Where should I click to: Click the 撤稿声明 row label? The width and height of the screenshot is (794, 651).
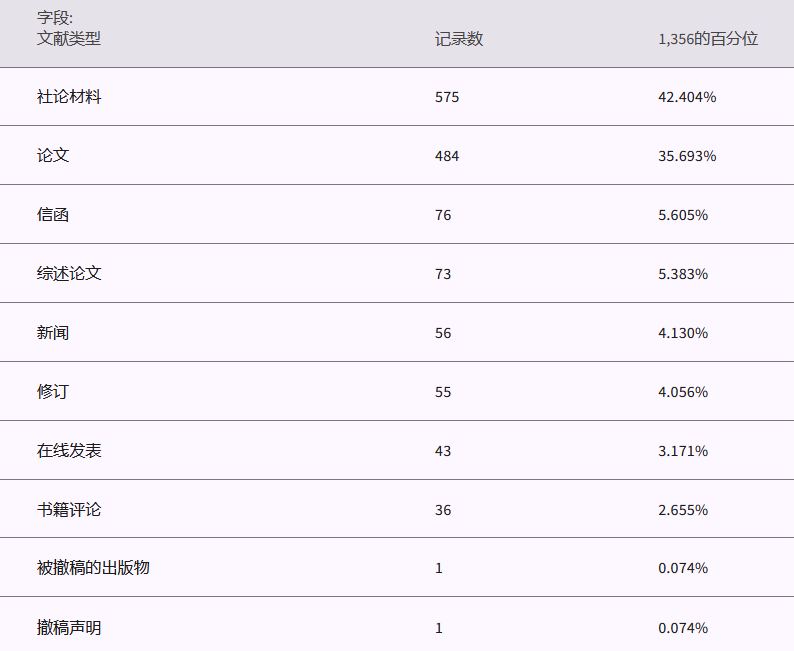coord(69,628)
